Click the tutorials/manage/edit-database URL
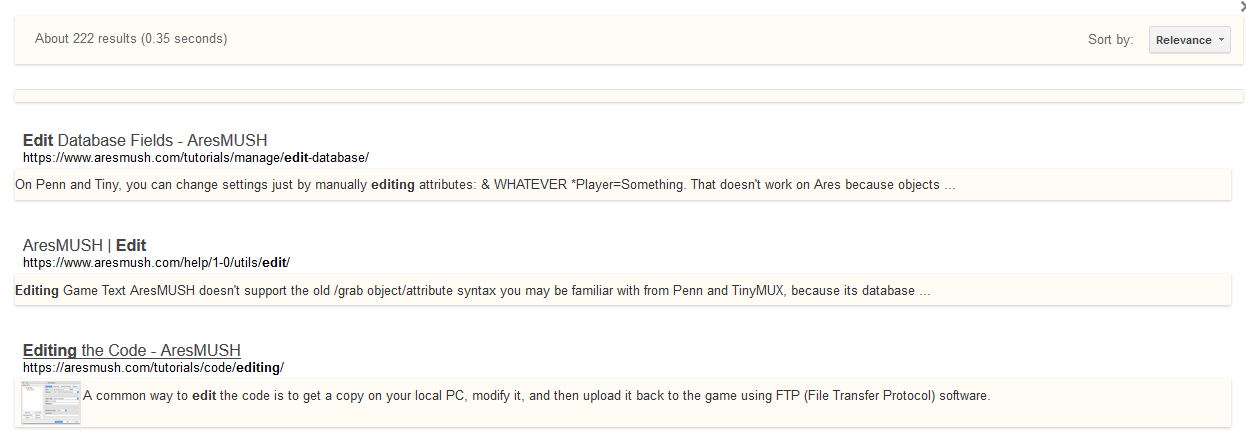Viewport: 1246px width, 444px height. click(196, 157)
